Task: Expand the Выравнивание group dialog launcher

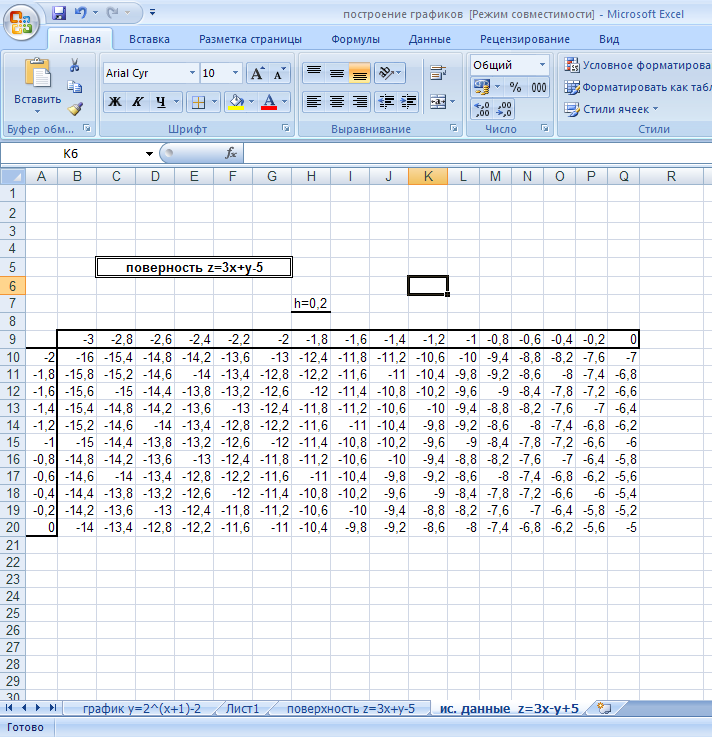Action: pyautogui.click(x=454, y=128)
